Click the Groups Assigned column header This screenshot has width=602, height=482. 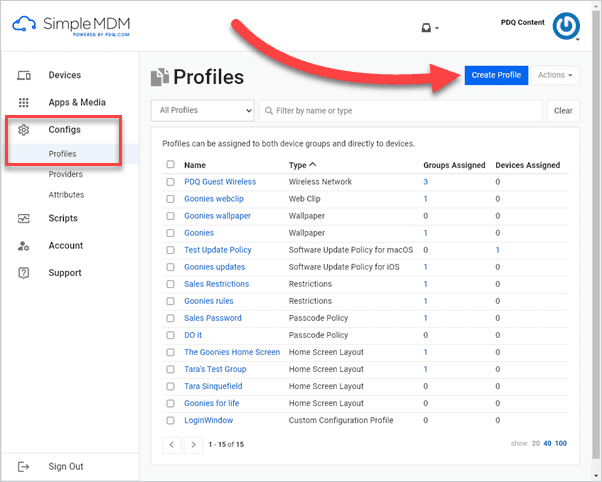(x=454, y=165)
